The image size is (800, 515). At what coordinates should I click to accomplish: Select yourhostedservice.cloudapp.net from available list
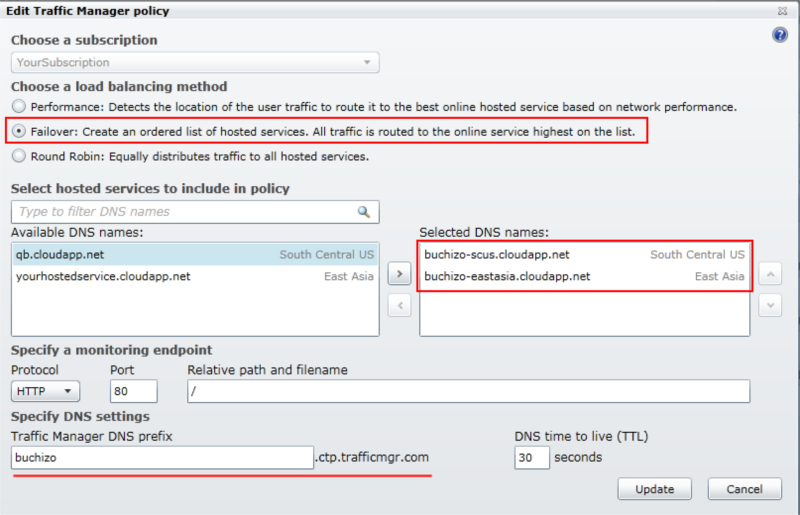coord(195,276)
